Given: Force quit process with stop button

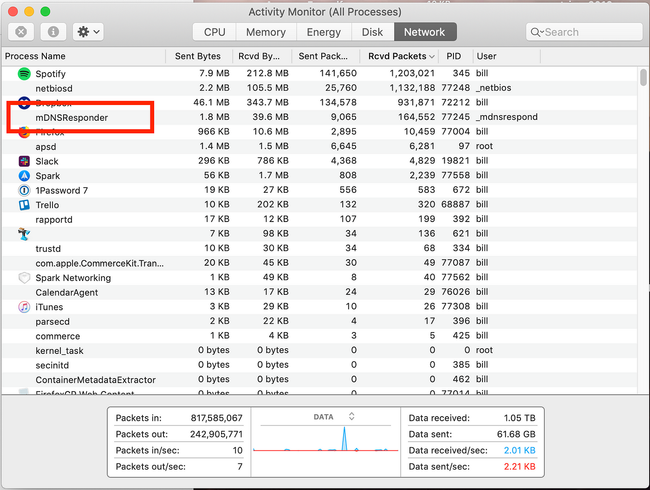Looking at the screenshot, I should coord(21,32).
